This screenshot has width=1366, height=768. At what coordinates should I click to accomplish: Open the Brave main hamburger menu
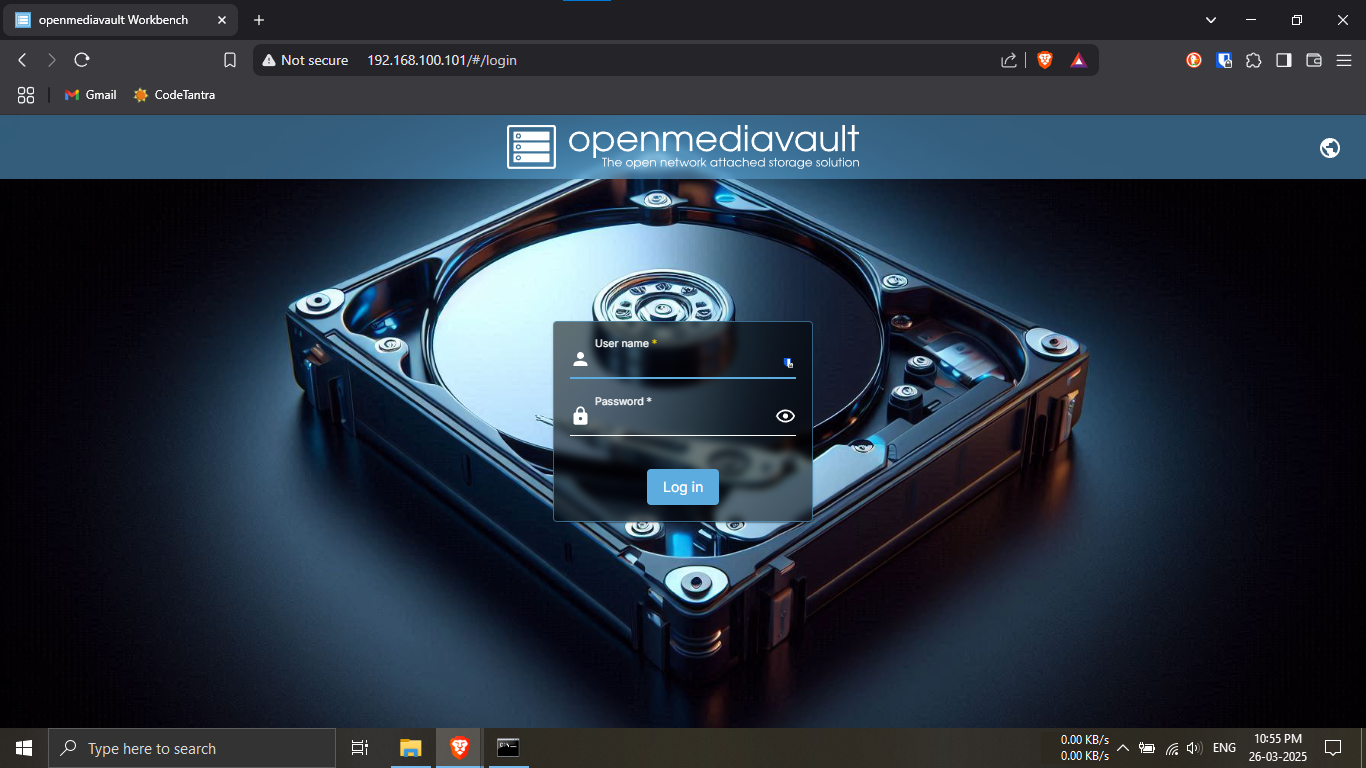point(1343,60)
